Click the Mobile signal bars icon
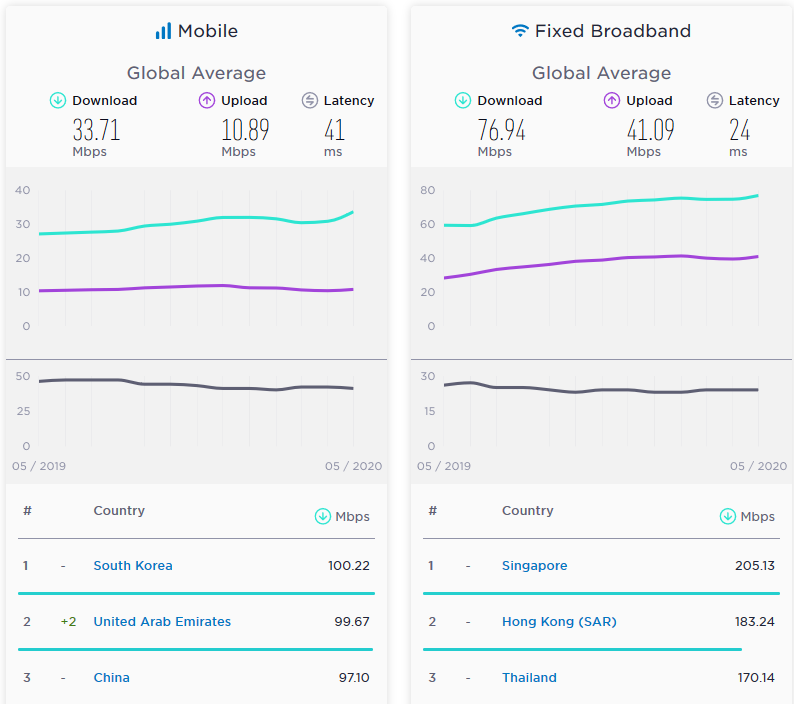Image resolution: width=794 pixels, height=704 pixels. click(x=163, y=31)
